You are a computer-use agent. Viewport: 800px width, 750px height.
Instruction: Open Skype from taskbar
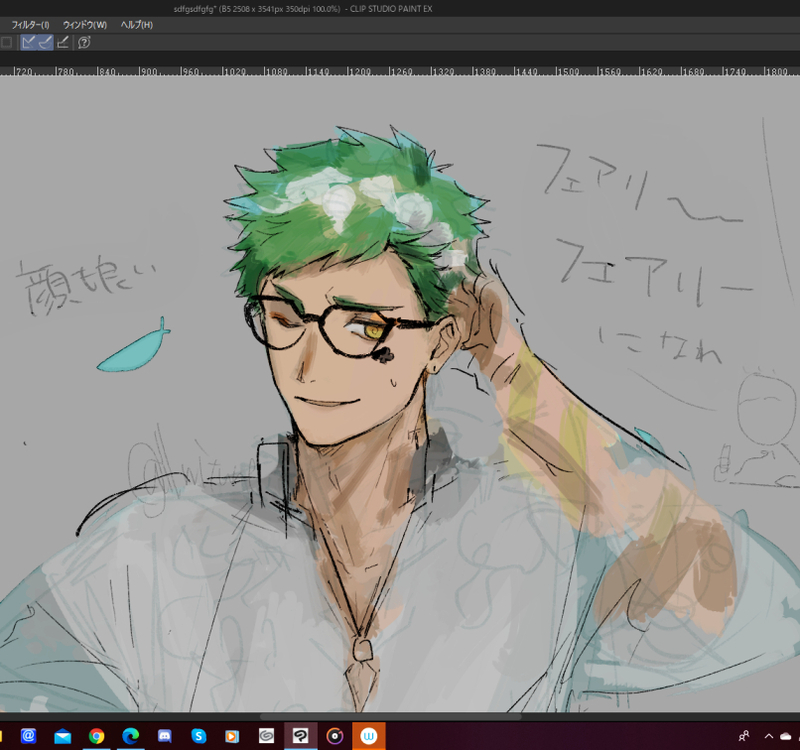coord(198,736)
